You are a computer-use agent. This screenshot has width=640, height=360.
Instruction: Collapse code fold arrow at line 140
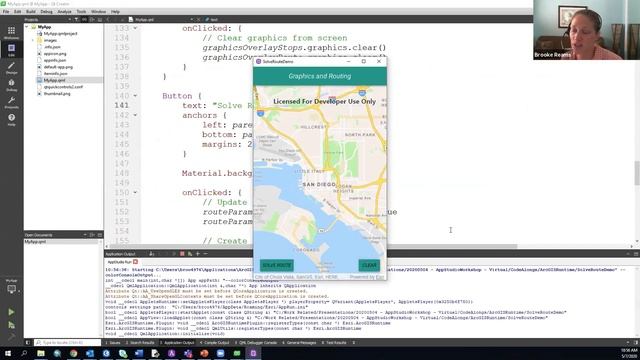pos(135,96)
